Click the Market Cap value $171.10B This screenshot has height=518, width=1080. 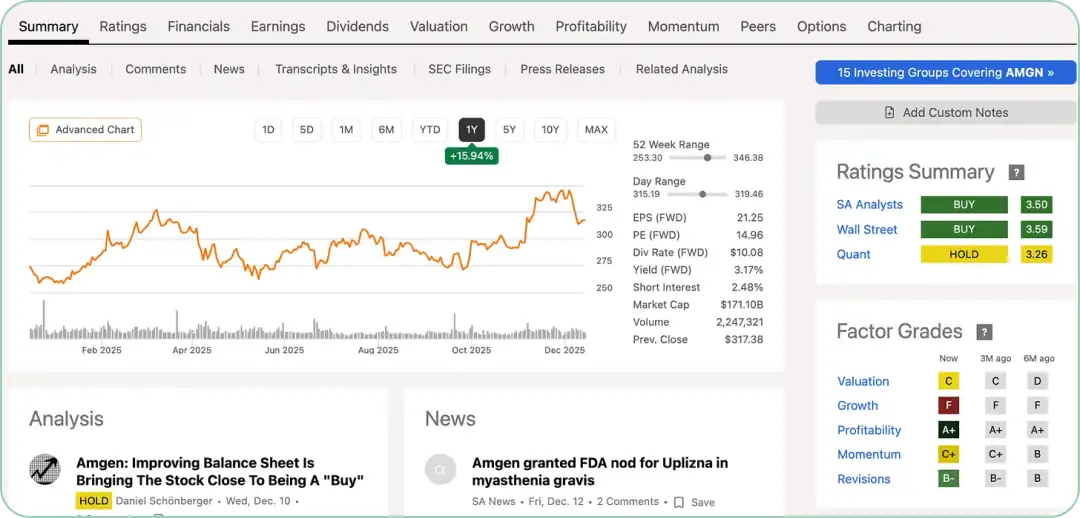point(741,304)
